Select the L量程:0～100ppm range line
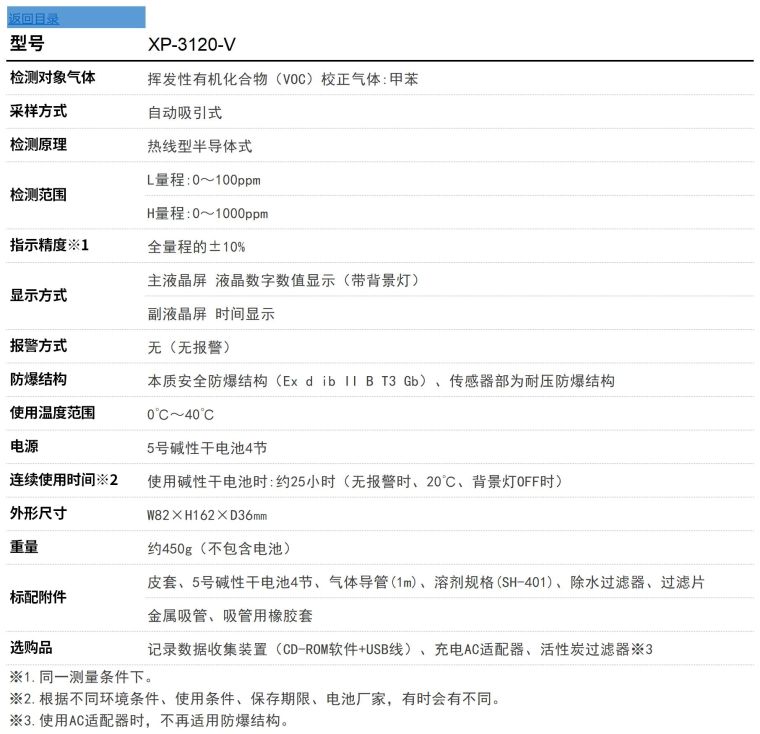Viewport: 760px width, 734px height. 203,180
